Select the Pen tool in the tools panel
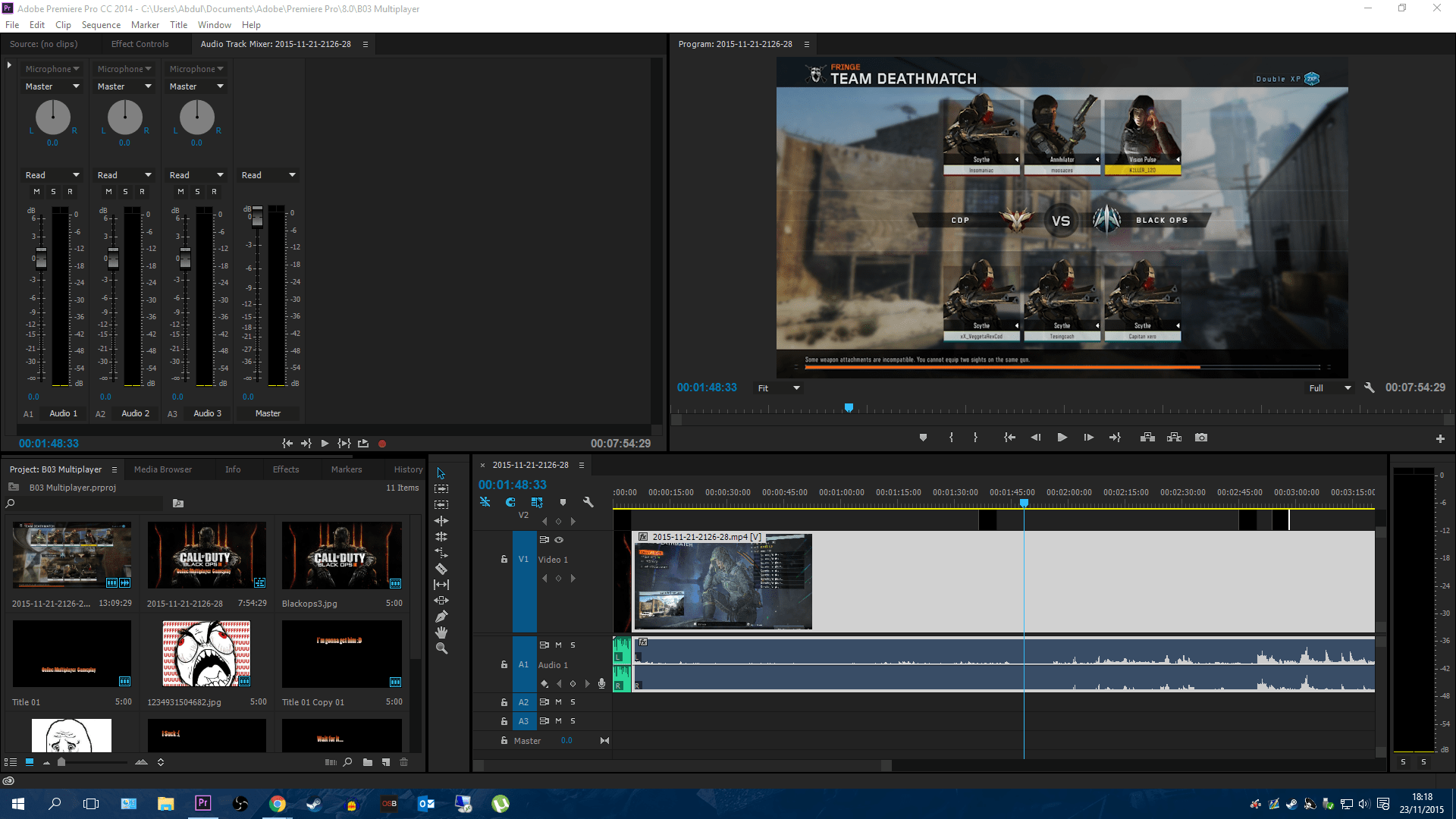Image resolution: width=1456 pixels, height=819 pixels. coord(441,616)
